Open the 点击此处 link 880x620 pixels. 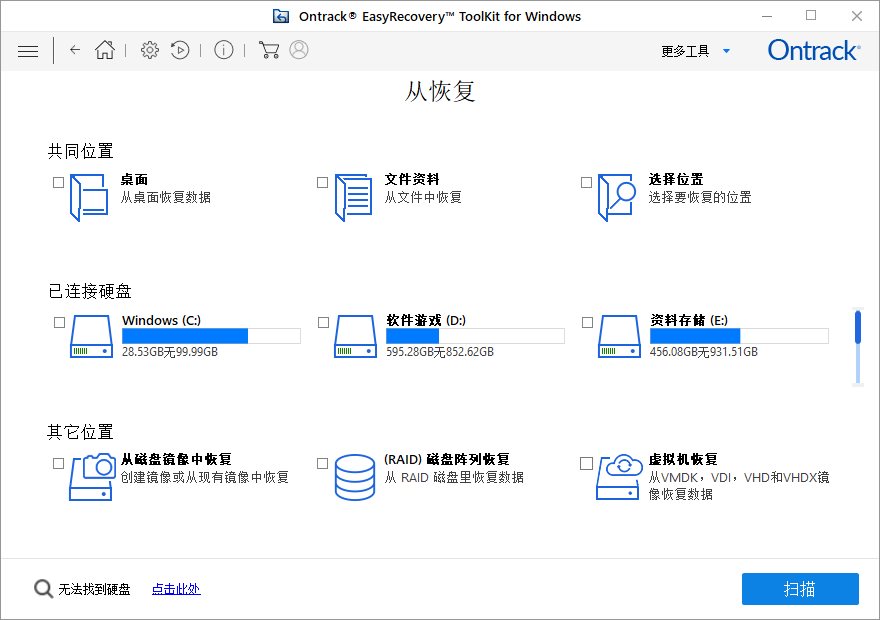tap(176, 589)
